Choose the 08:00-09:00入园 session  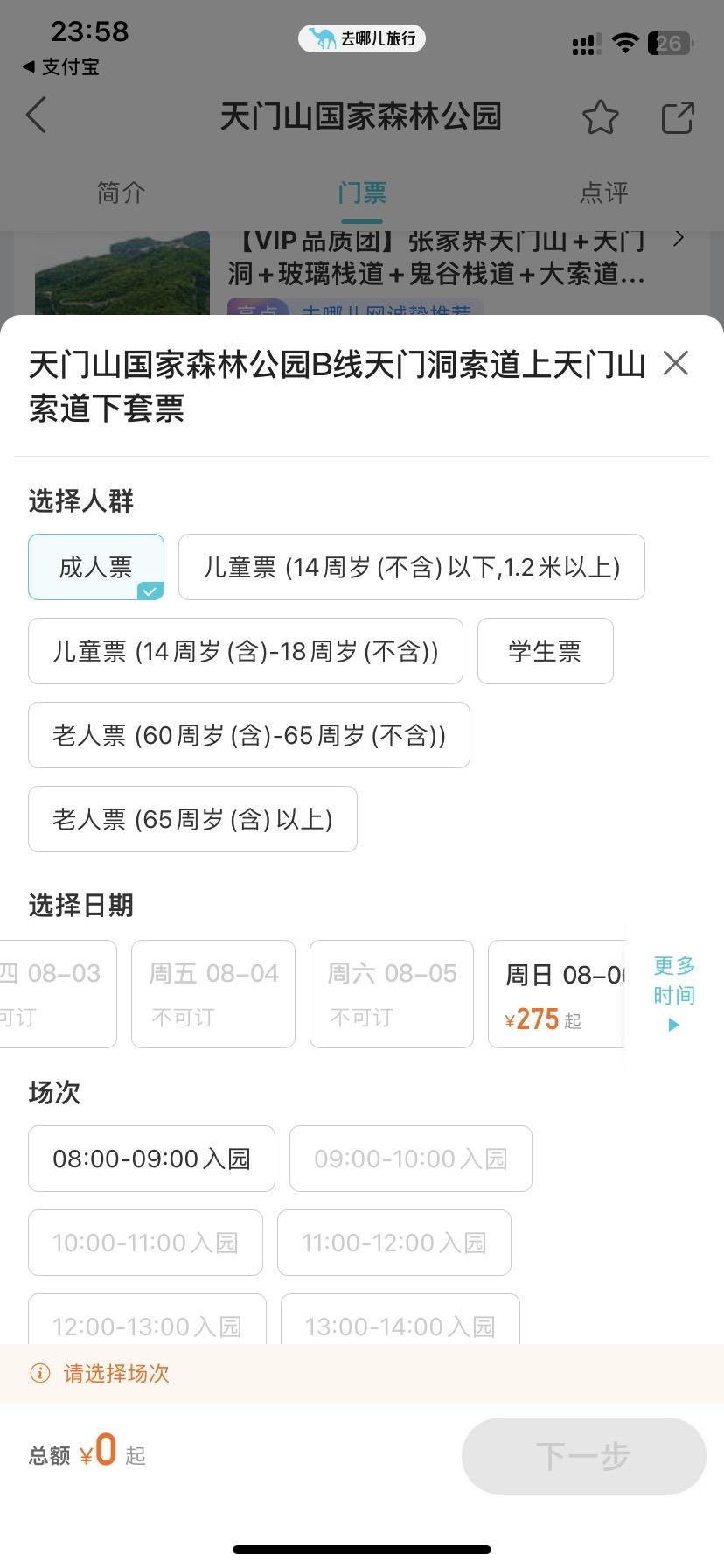(x=152, y=1158)
